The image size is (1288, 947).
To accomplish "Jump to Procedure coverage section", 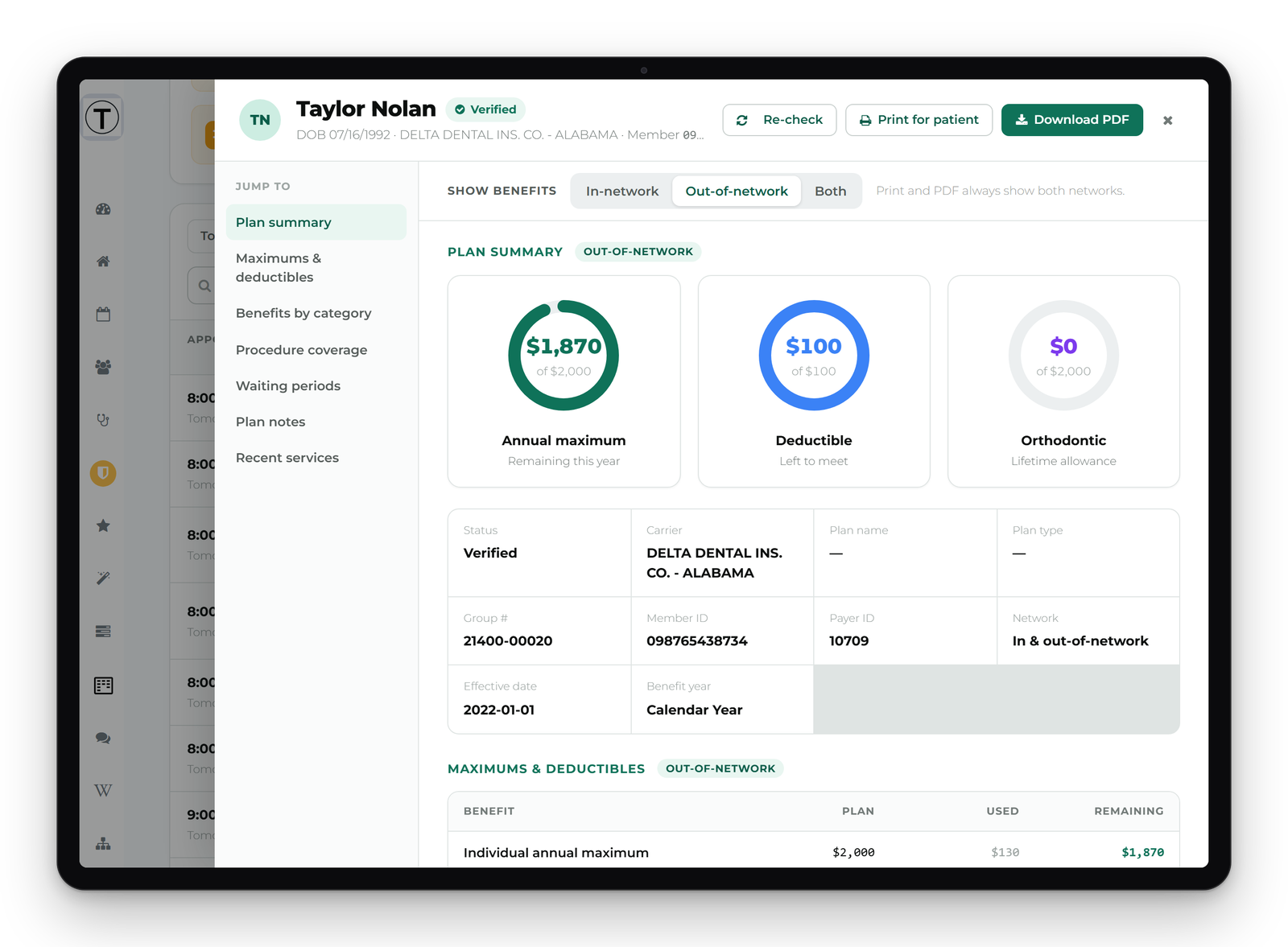I will (316, 350).
